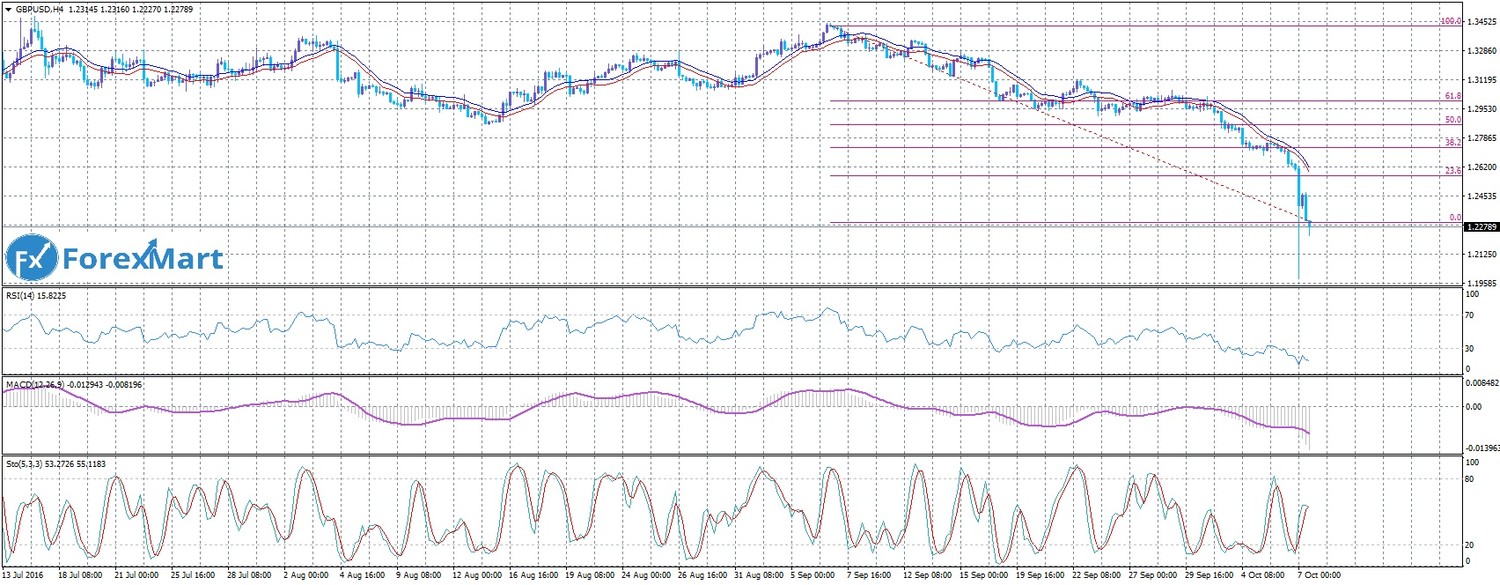Viewport: 1500px width, 585px height.
Task: Click the 1.19585 price scale value
Action: click(1480, 285)
